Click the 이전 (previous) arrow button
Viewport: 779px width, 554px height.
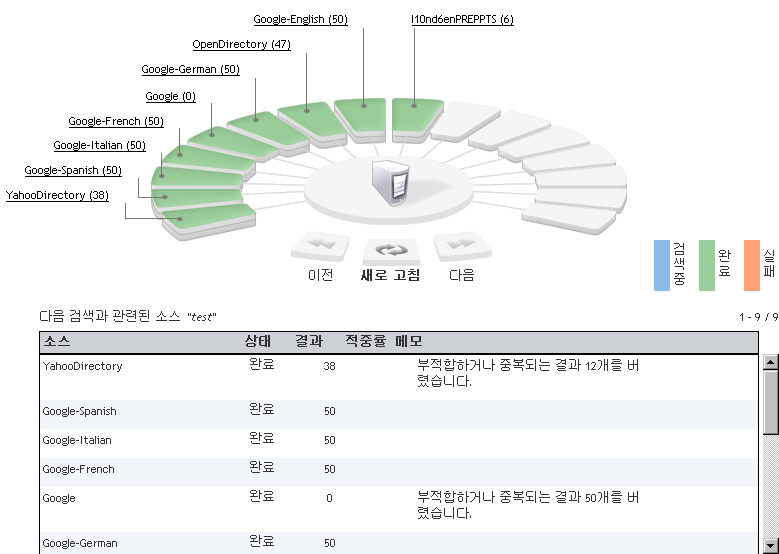(320, 246)
